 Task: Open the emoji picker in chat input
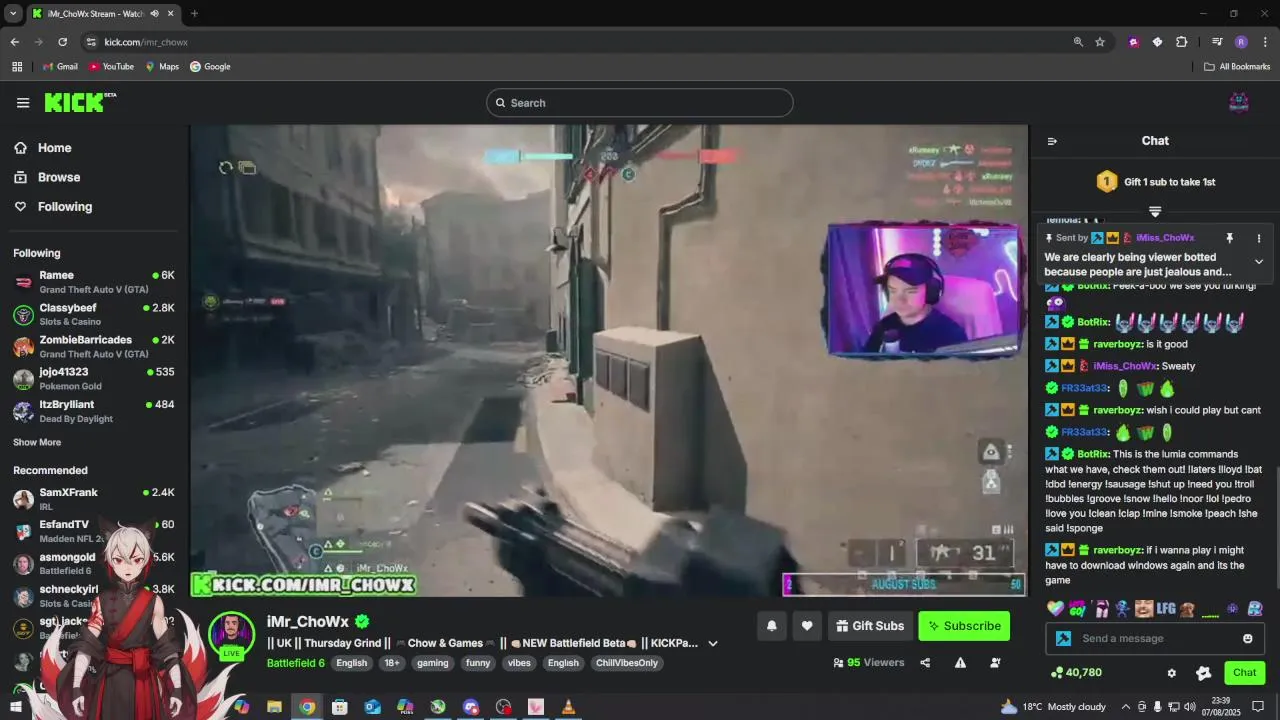click(1247, 639)
